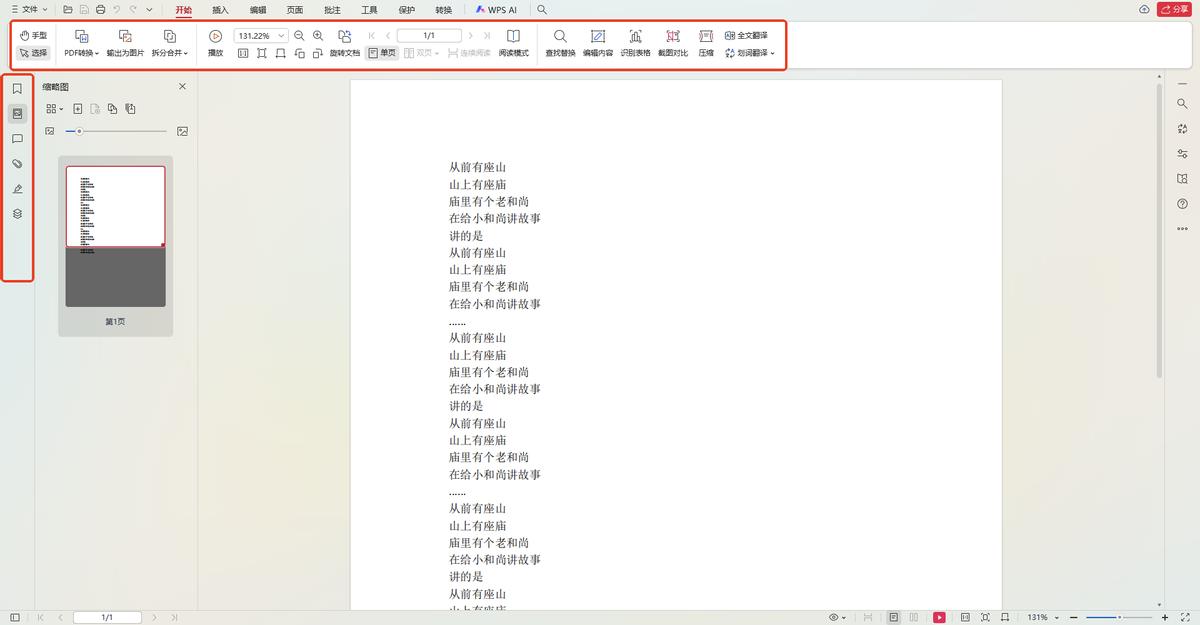Run 识别表格 table recognition
Screen dimensions: 1200x625
pos(635,42)
